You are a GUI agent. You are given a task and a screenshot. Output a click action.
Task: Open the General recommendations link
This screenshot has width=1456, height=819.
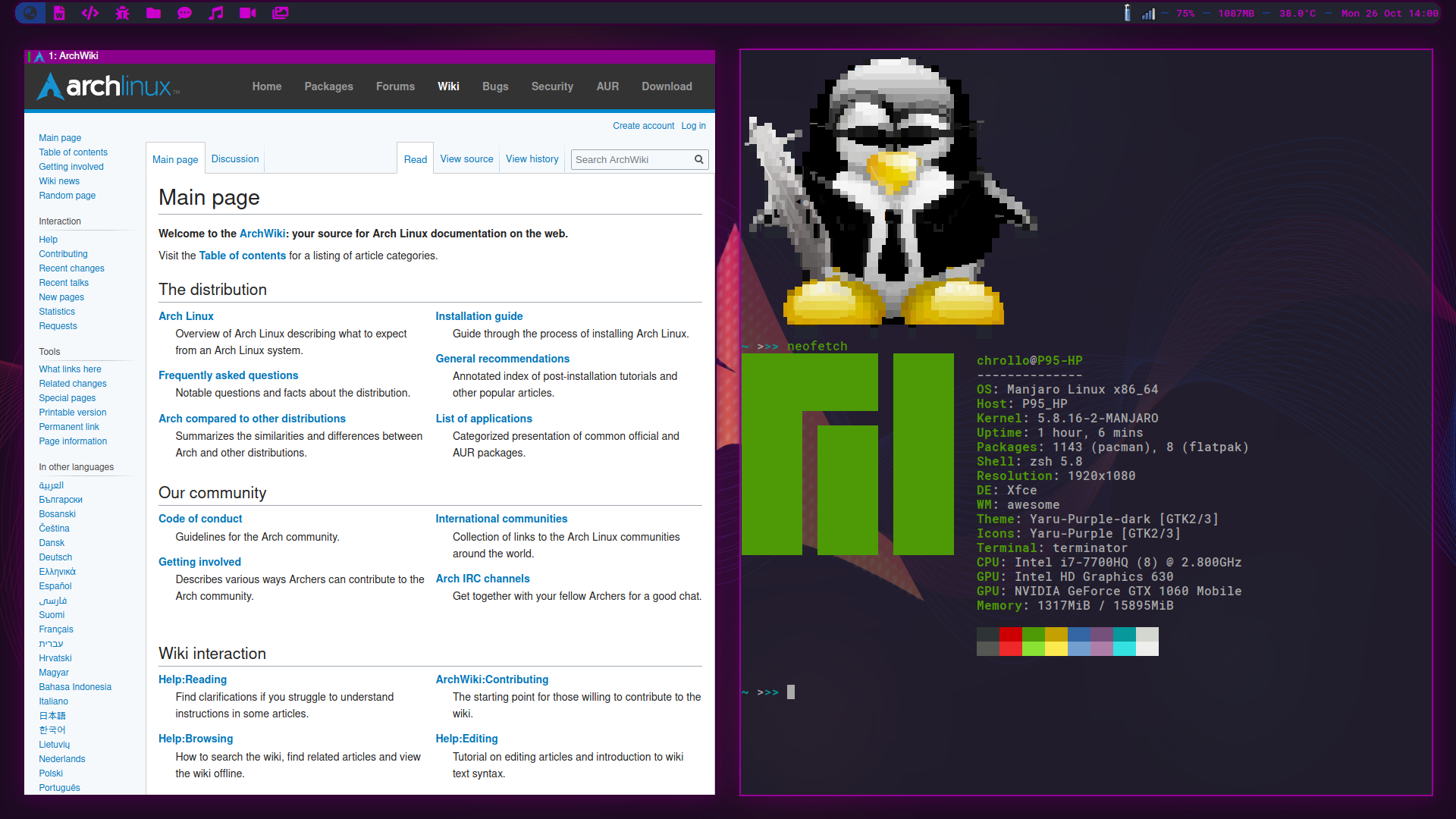[502, 359]
